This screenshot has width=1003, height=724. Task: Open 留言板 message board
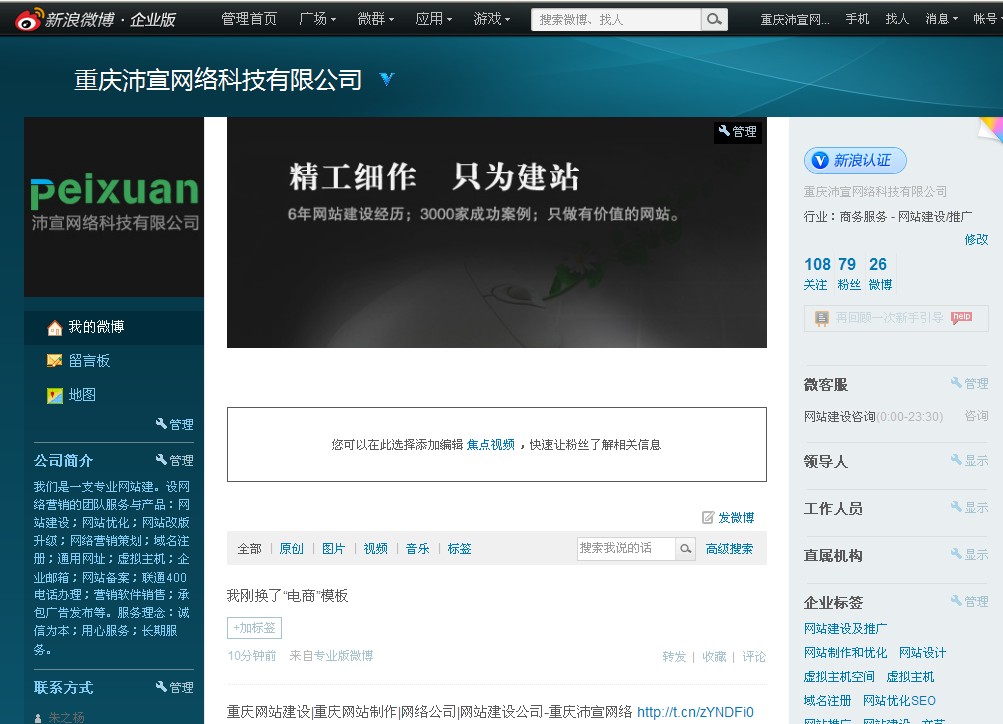click(88, 361)
